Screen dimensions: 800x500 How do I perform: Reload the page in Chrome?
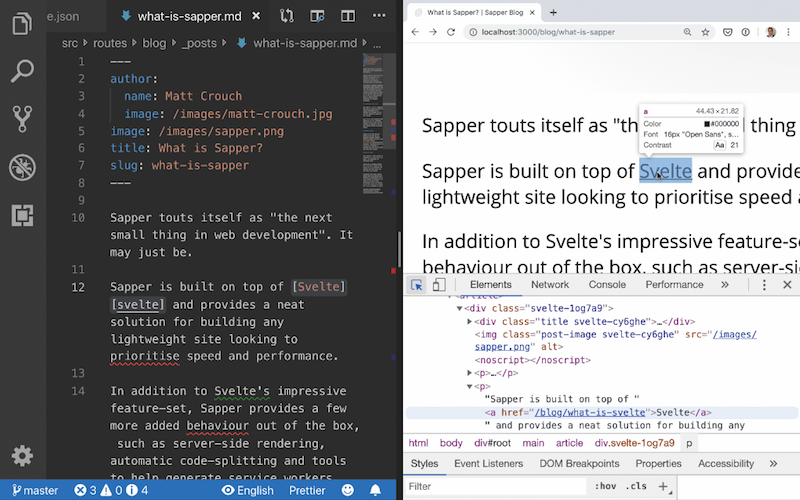(x=451, y=32)
